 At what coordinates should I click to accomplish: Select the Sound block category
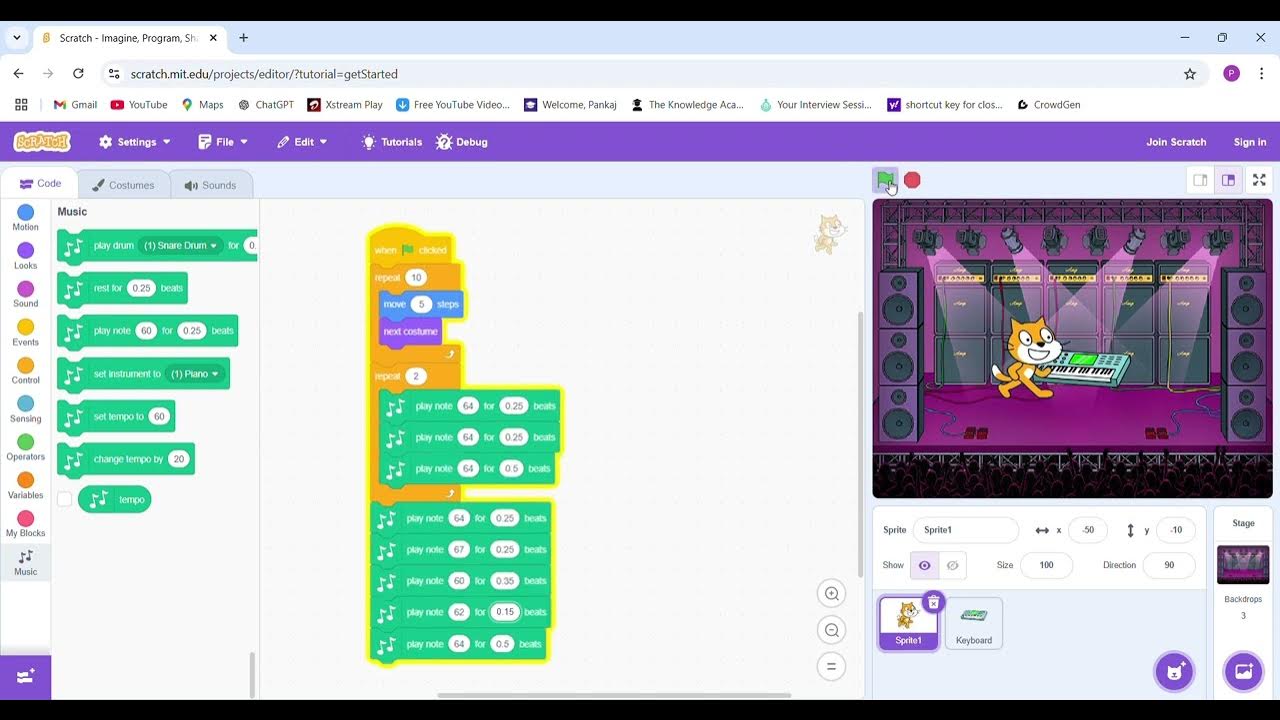tap(26, 294)
